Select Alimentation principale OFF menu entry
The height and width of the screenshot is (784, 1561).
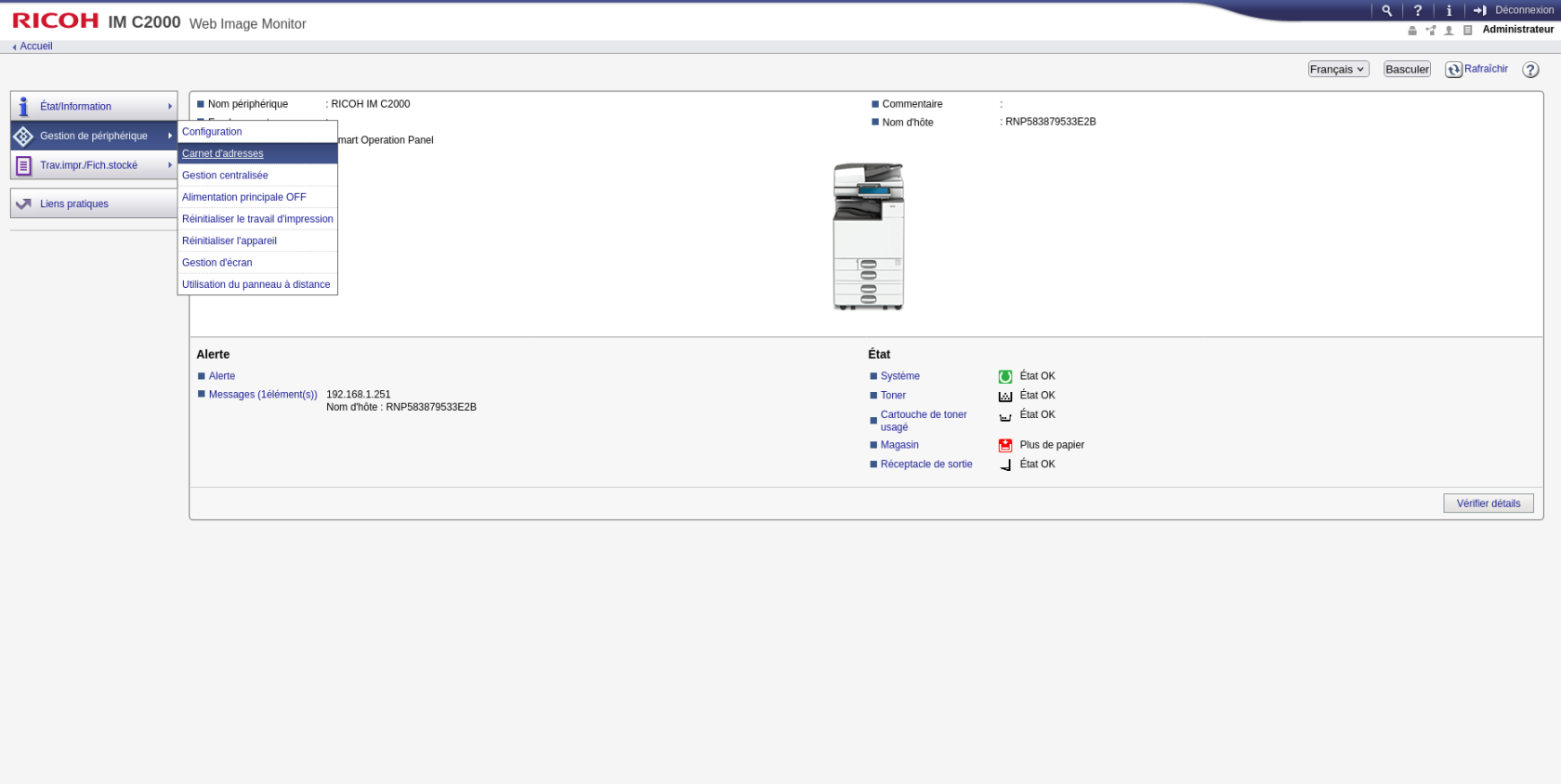pyautogui.click(x=243, y=198)
